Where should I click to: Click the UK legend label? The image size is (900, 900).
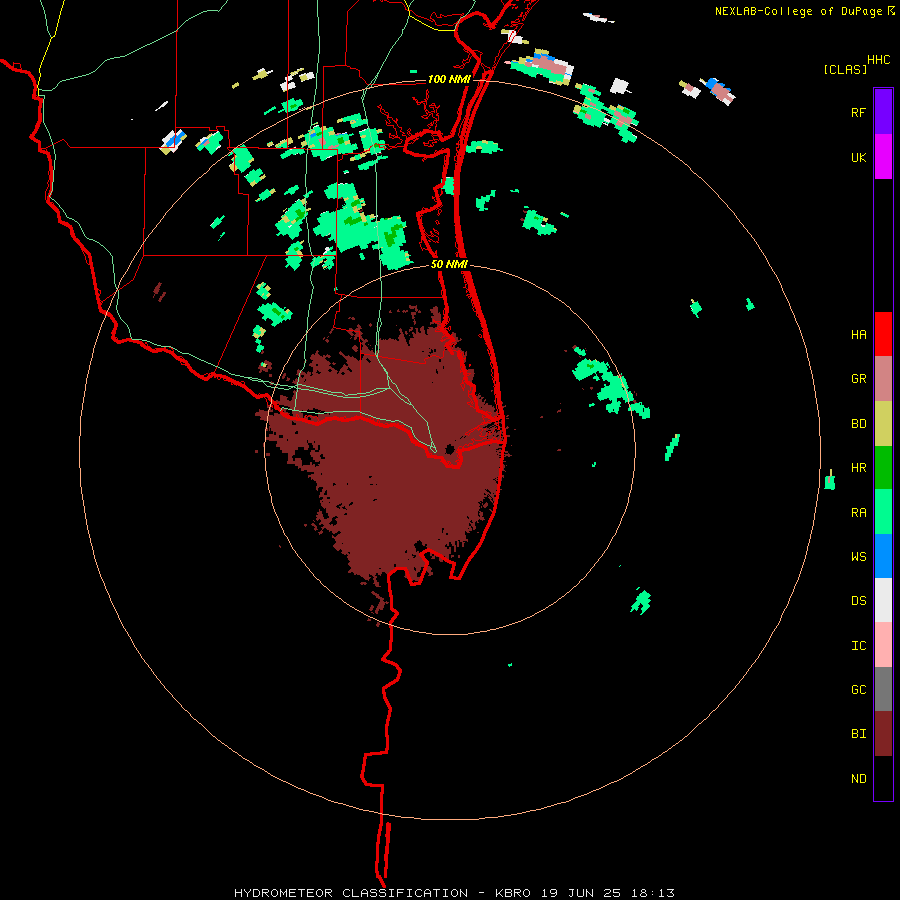click(858, 157)
